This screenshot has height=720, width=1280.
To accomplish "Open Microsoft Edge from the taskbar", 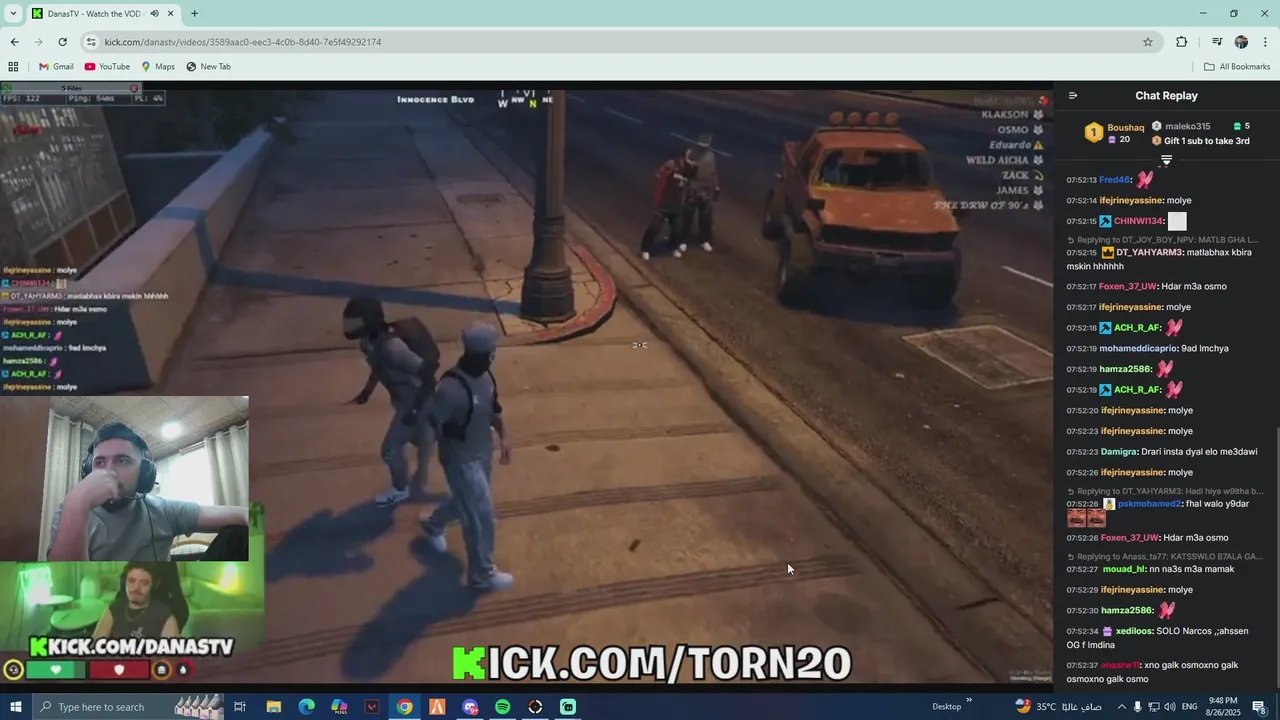I will click(x=306, y=707).
